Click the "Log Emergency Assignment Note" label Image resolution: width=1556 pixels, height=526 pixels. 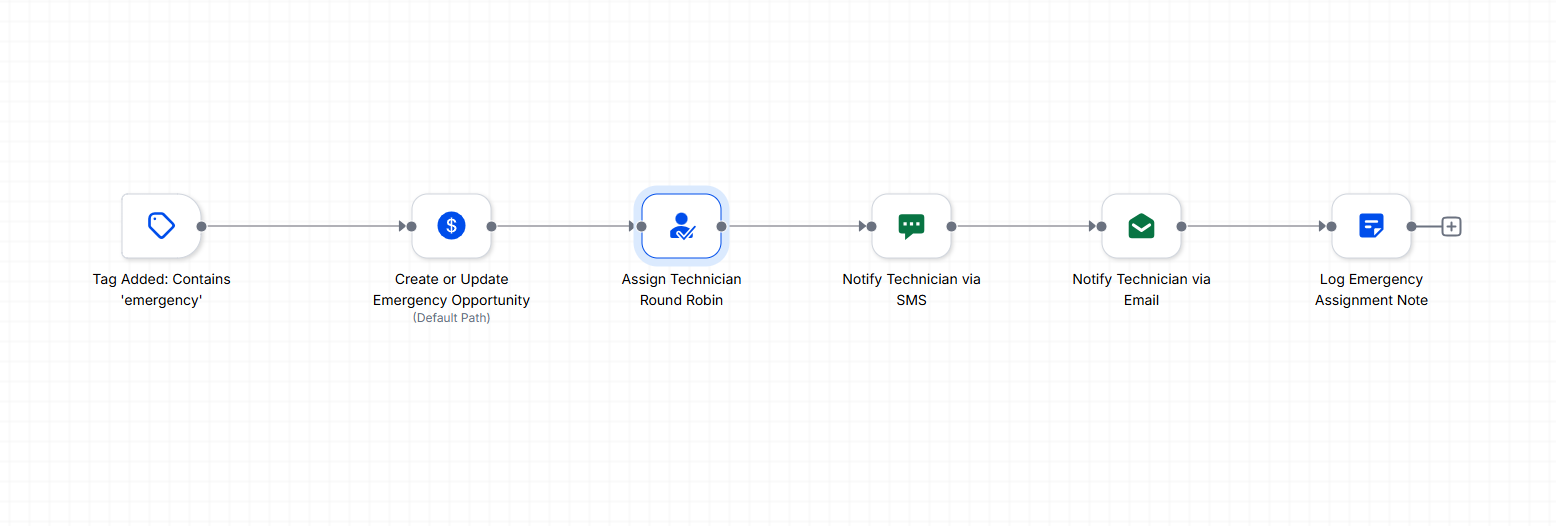coord(1371,289)
